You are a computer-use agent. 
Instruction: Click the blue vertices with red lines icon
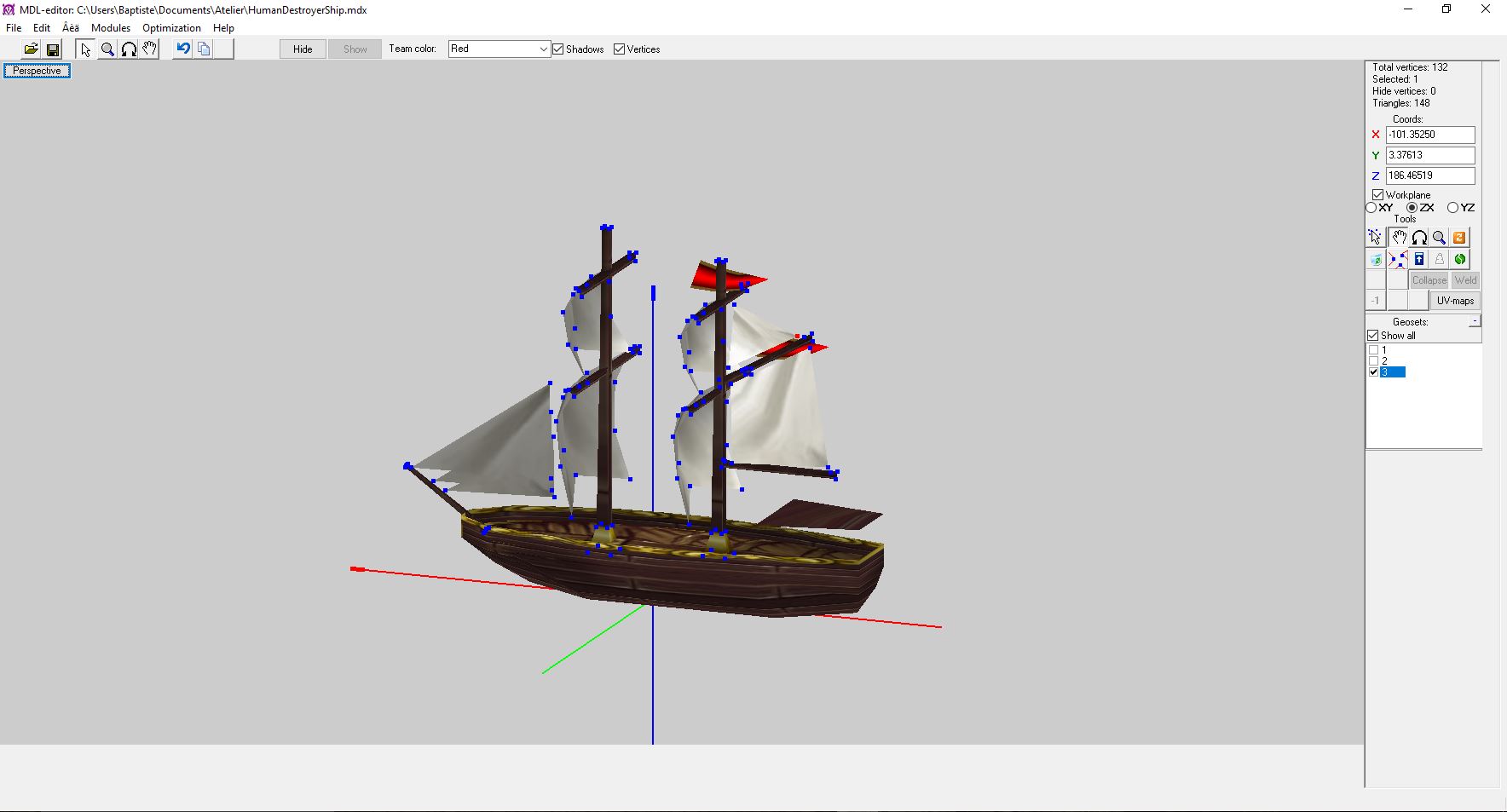pyautogui.click(x=1399, y=259)
